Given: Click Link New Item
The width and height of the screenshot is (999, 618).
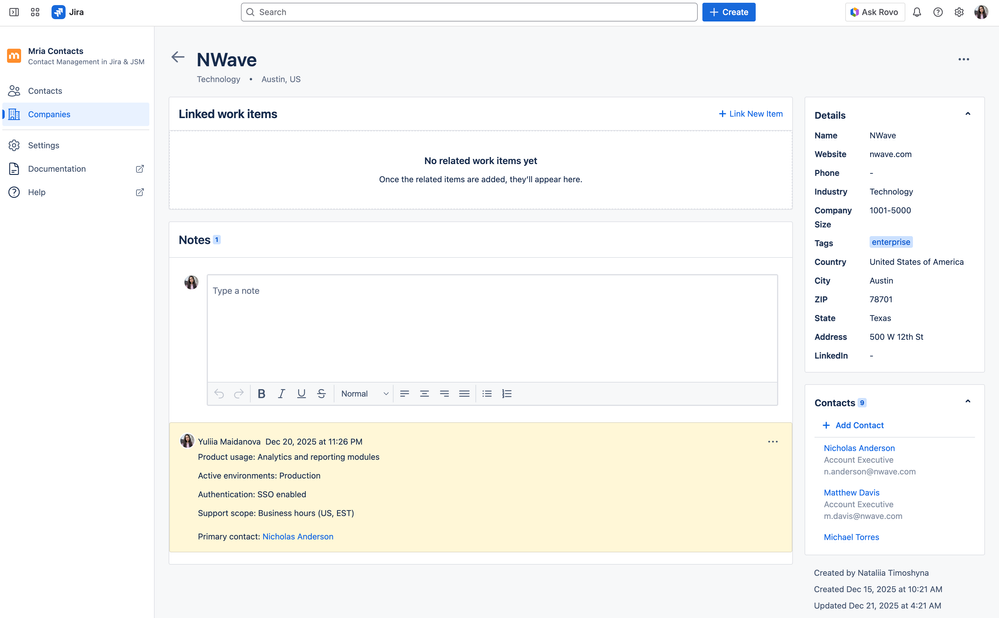Looking at the screenshot, I should click(751, 114).
